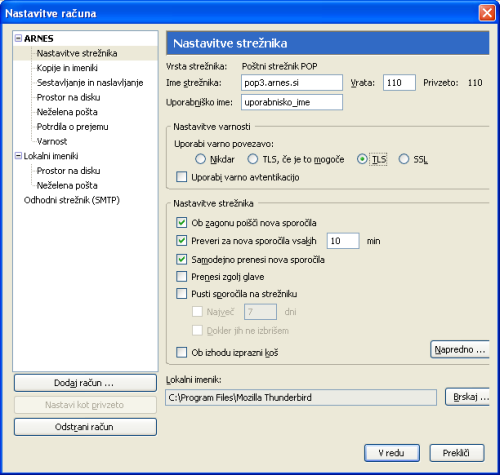Viewport: 500px width, 475px height.
Task: Enable Uporabi varno avtentikacijo checkbox
Action: tap(181, 177)
